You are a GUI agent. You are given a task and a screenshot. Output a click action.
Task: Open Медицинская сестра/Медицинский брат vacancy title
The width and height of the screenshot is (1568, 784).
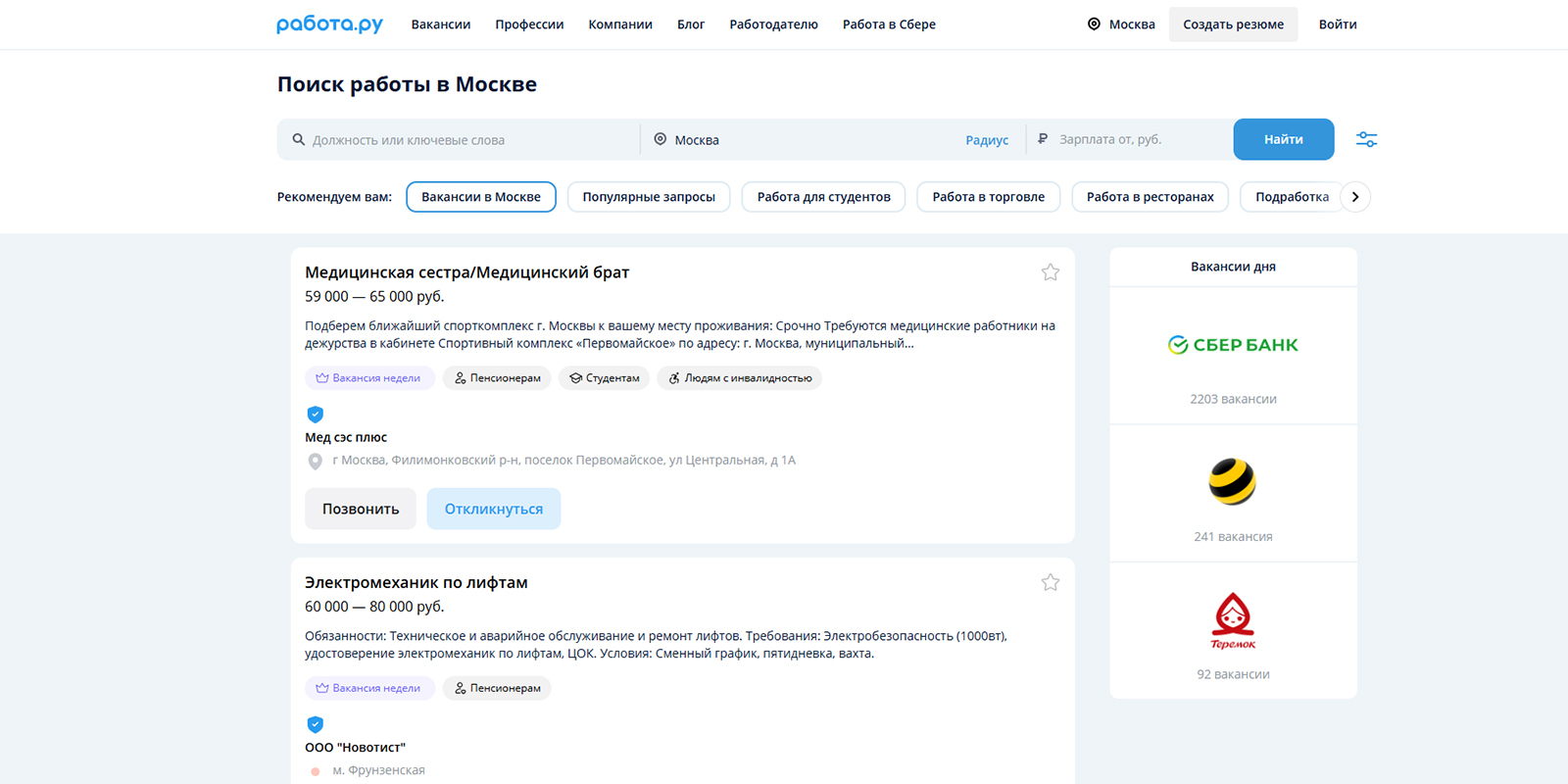[x=467, y=272]
